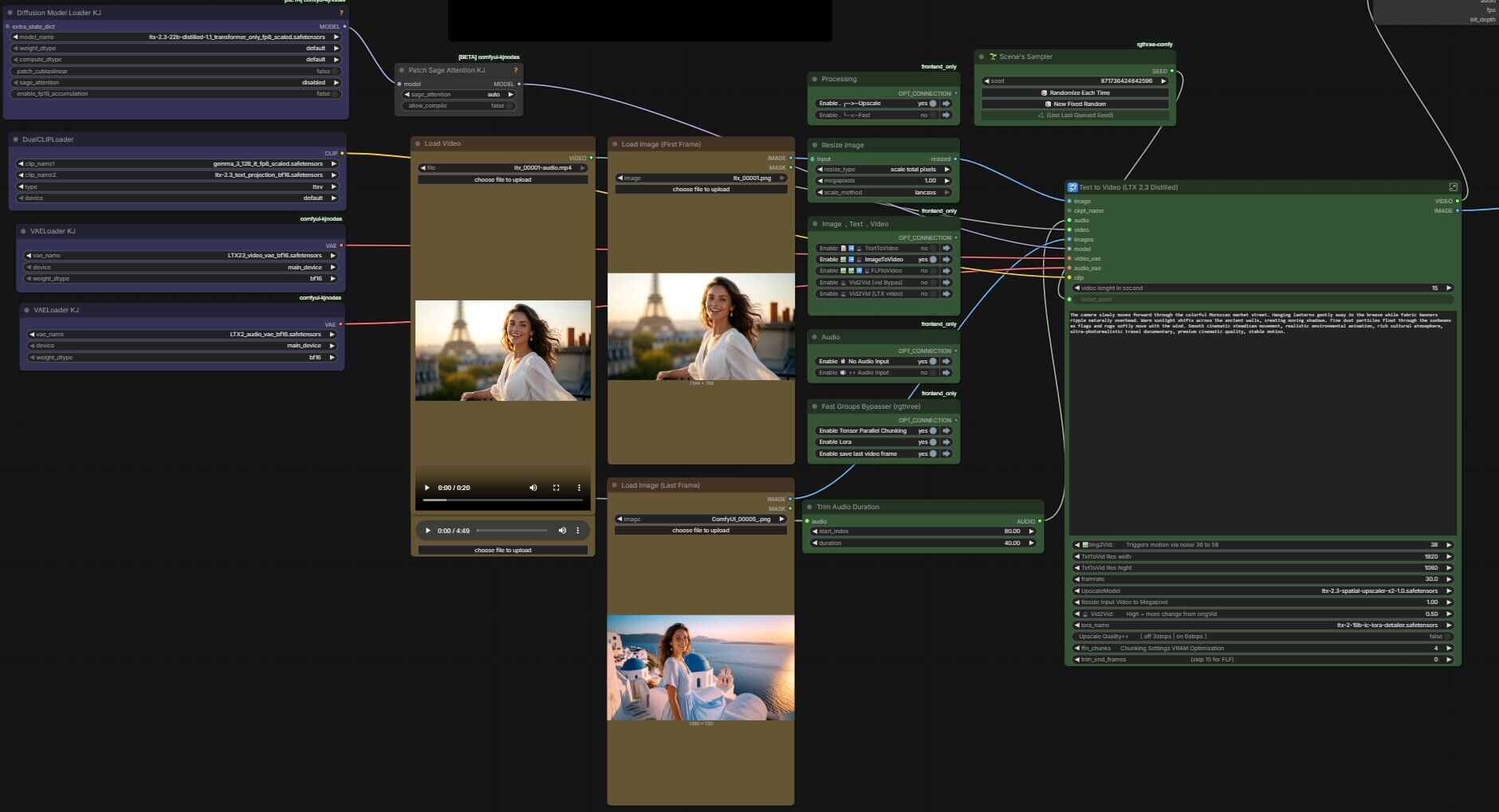Mute the Load Video player volume
The width and height of the screenshot is (1499, 812).
[533, 488]
